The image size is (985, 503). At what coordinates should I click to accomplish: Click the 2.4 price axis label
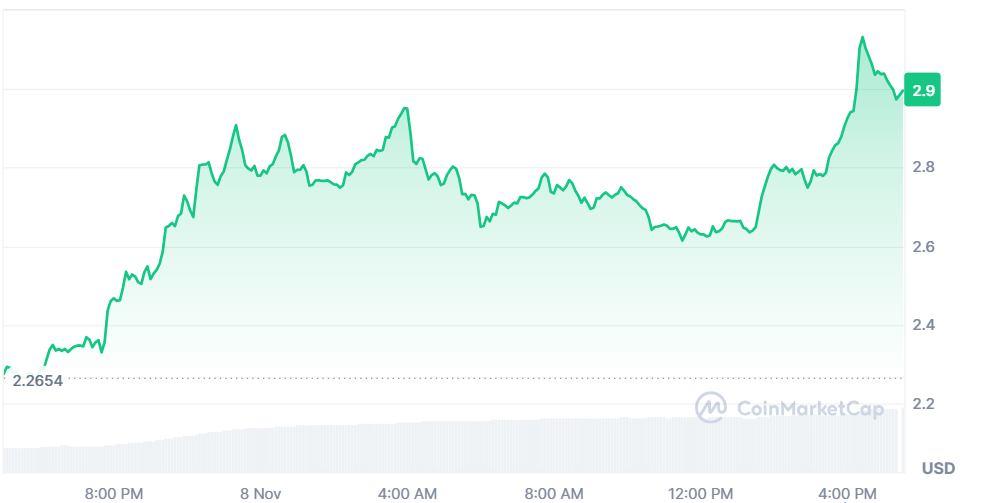point(923,326)
